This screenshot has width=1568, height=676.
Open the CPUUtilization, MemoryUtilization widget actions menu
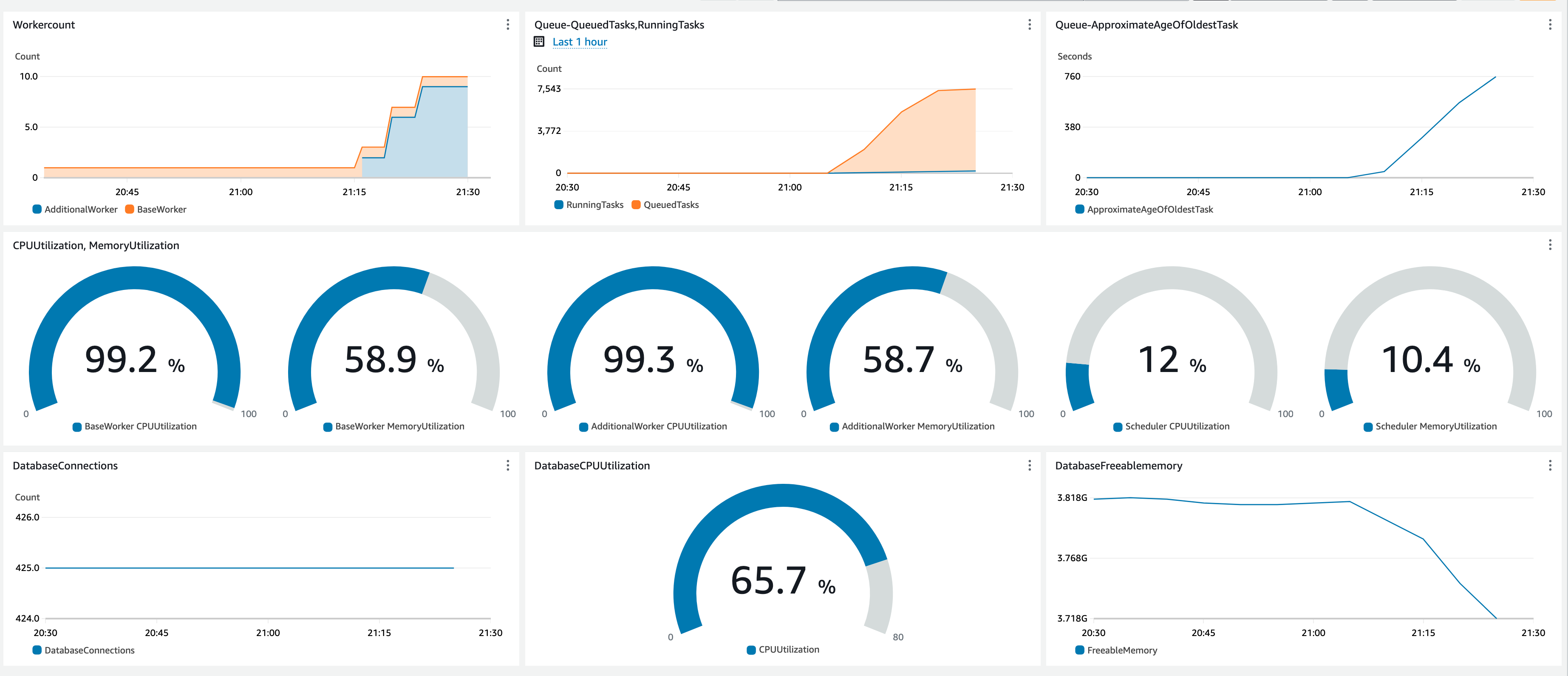pyautogui.click(x=1550, y=245)
